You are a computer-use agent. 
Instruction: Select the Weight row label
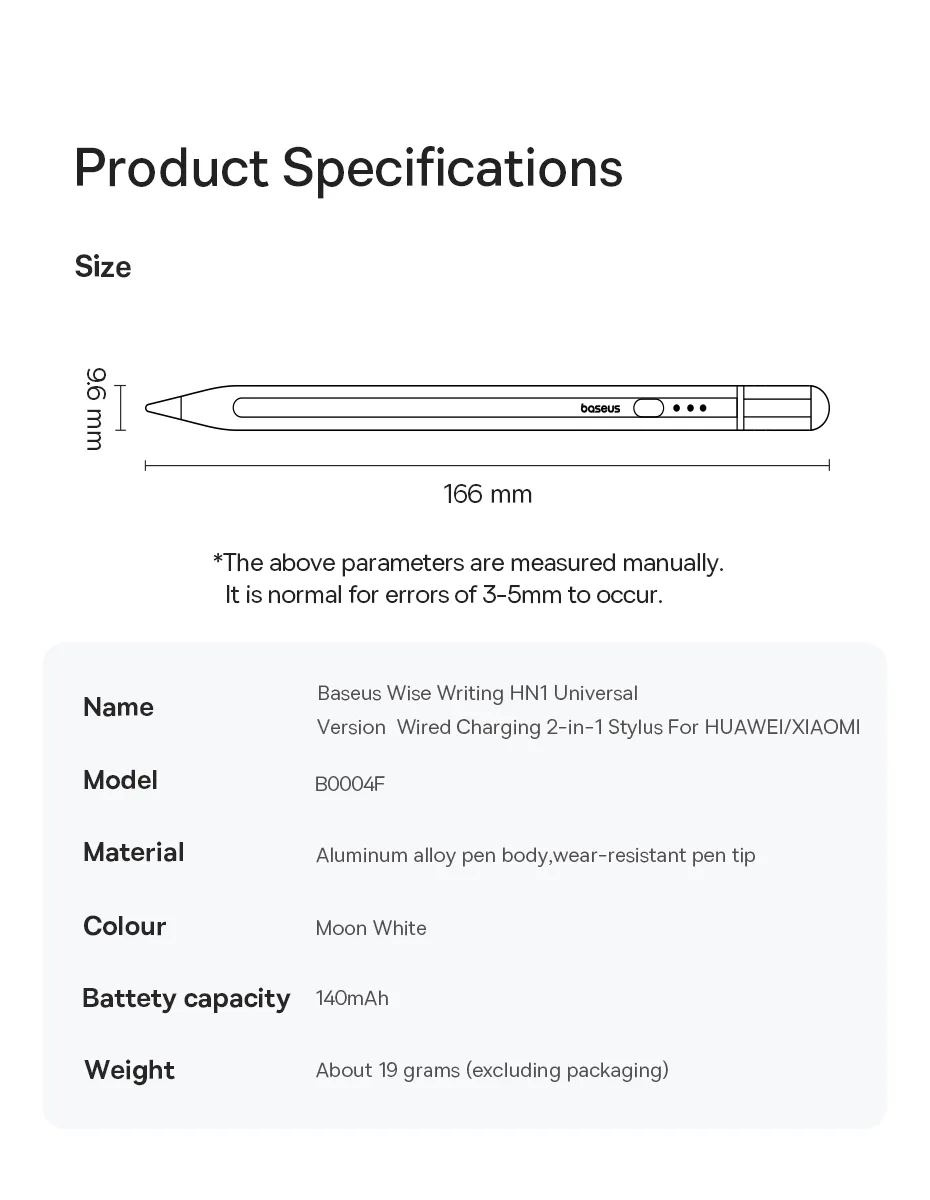pos(130,1070)
